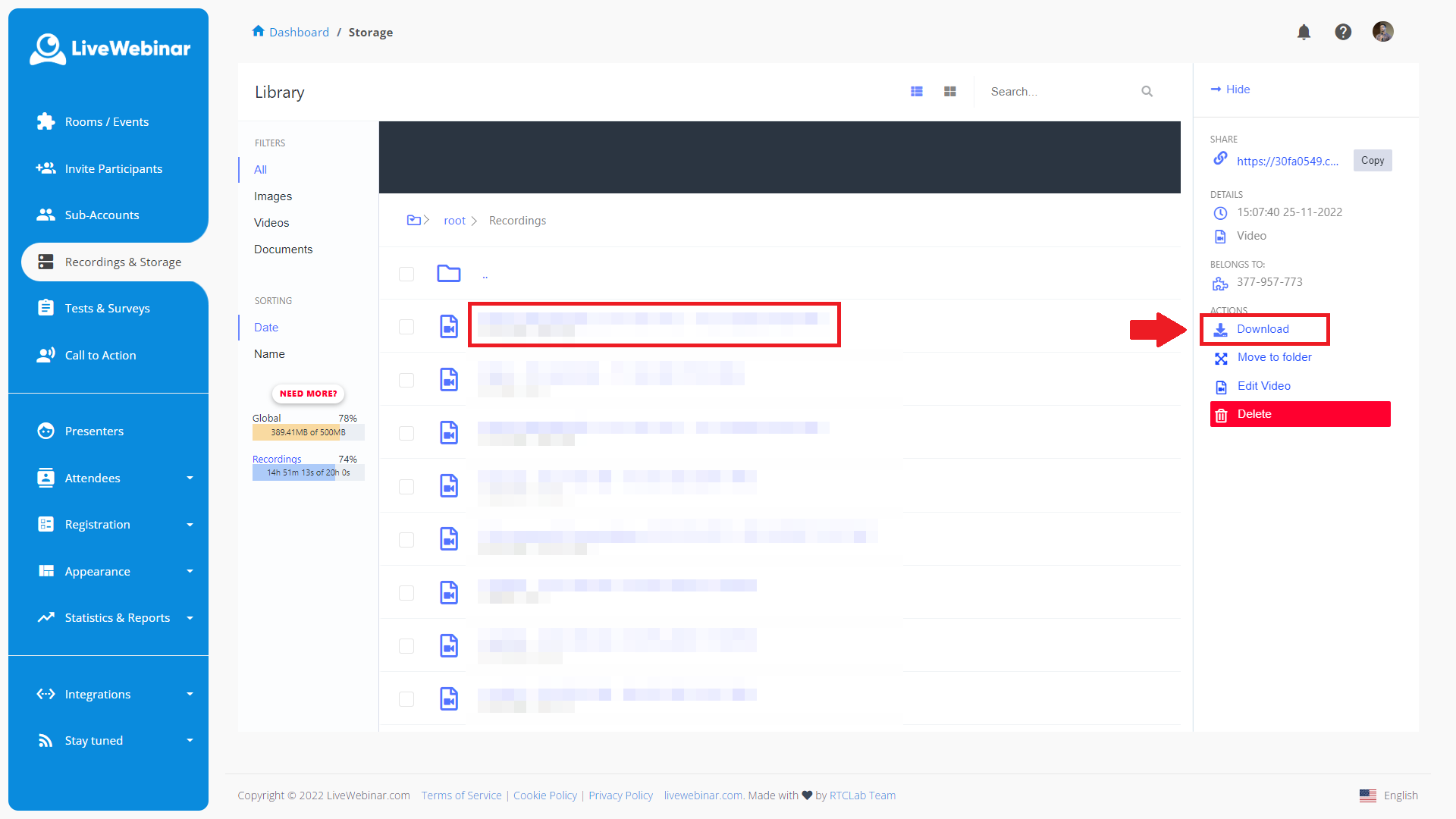
Task: Select the Videos filter
Action: [x=271, y=222]
